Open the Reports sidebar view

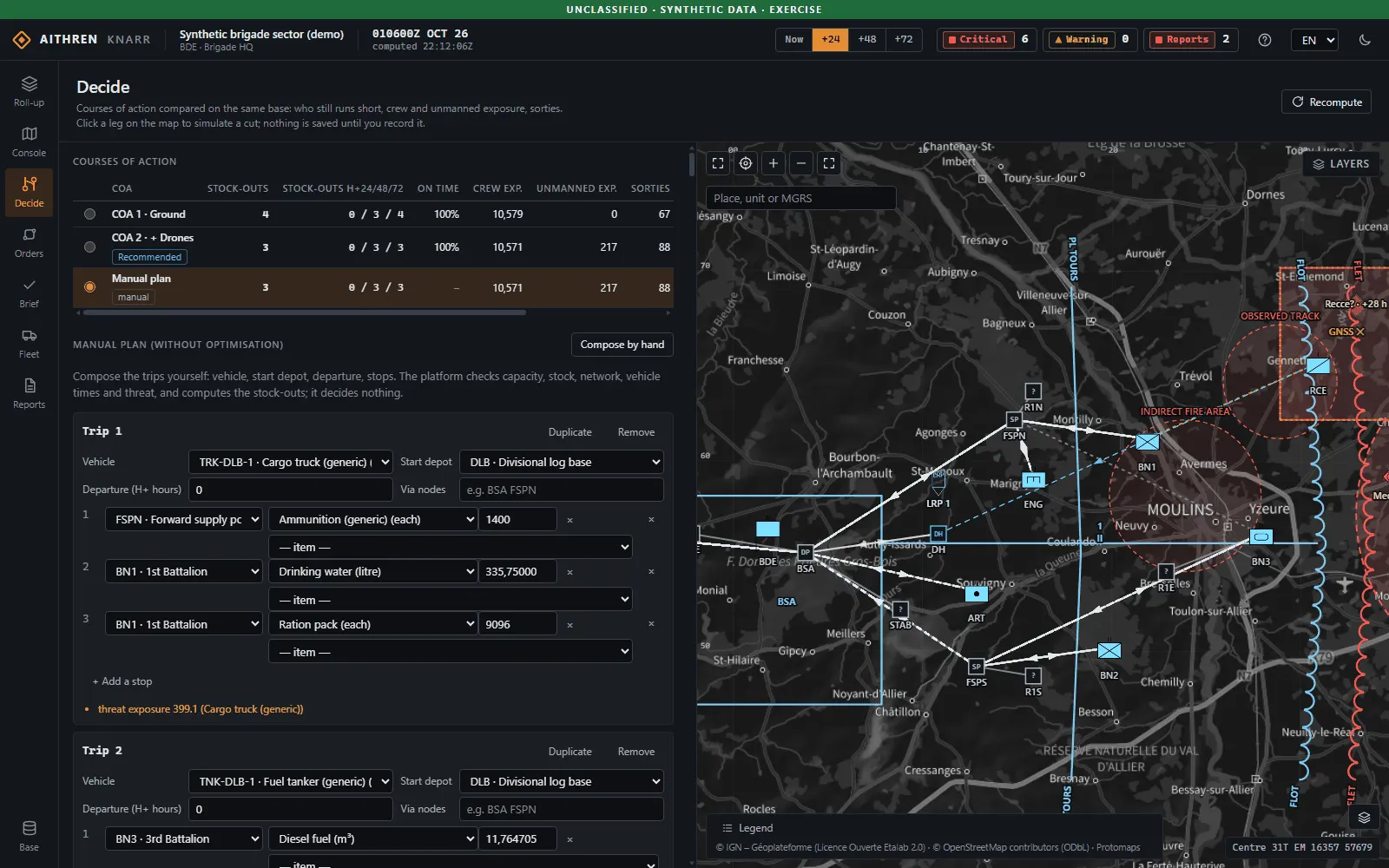[29, 393]
